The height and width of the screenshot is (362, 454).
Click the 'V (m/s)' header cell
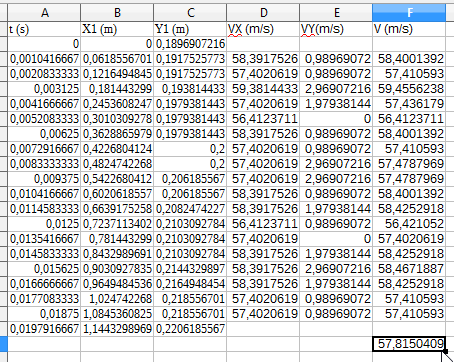pos(409,29)
